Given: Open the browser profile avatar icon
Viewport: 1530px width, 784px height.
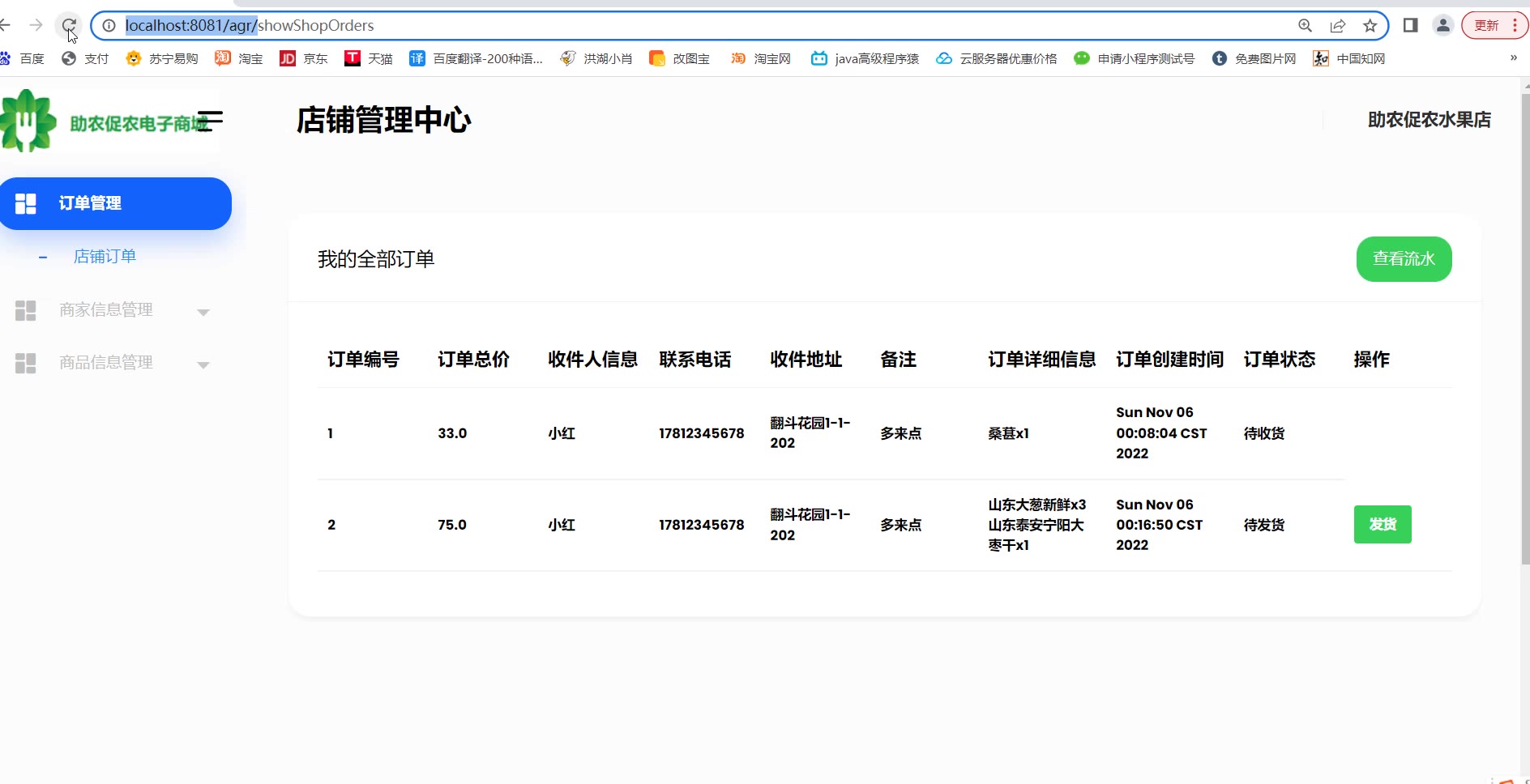Looking at the screenshot, I should pos(1442,26).
